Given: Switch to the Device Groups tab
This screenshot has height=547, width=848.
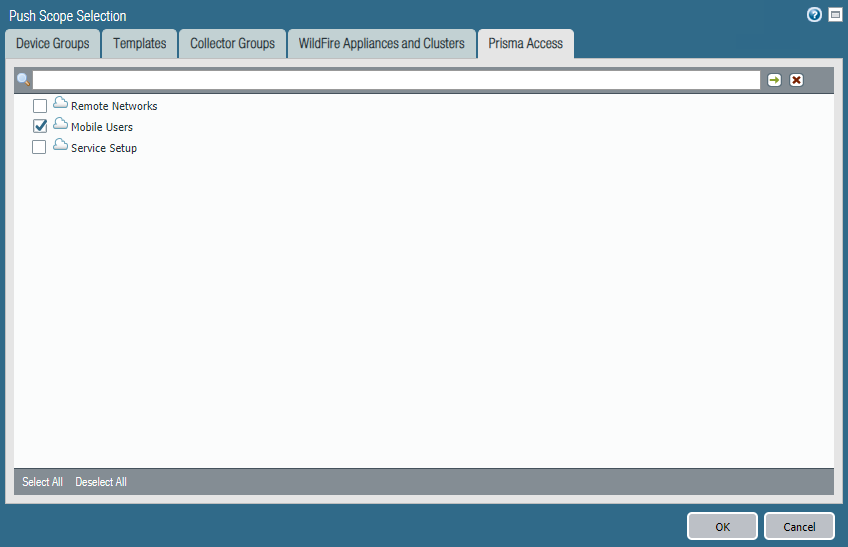Looking at the screenshot, I should (52, 43).
